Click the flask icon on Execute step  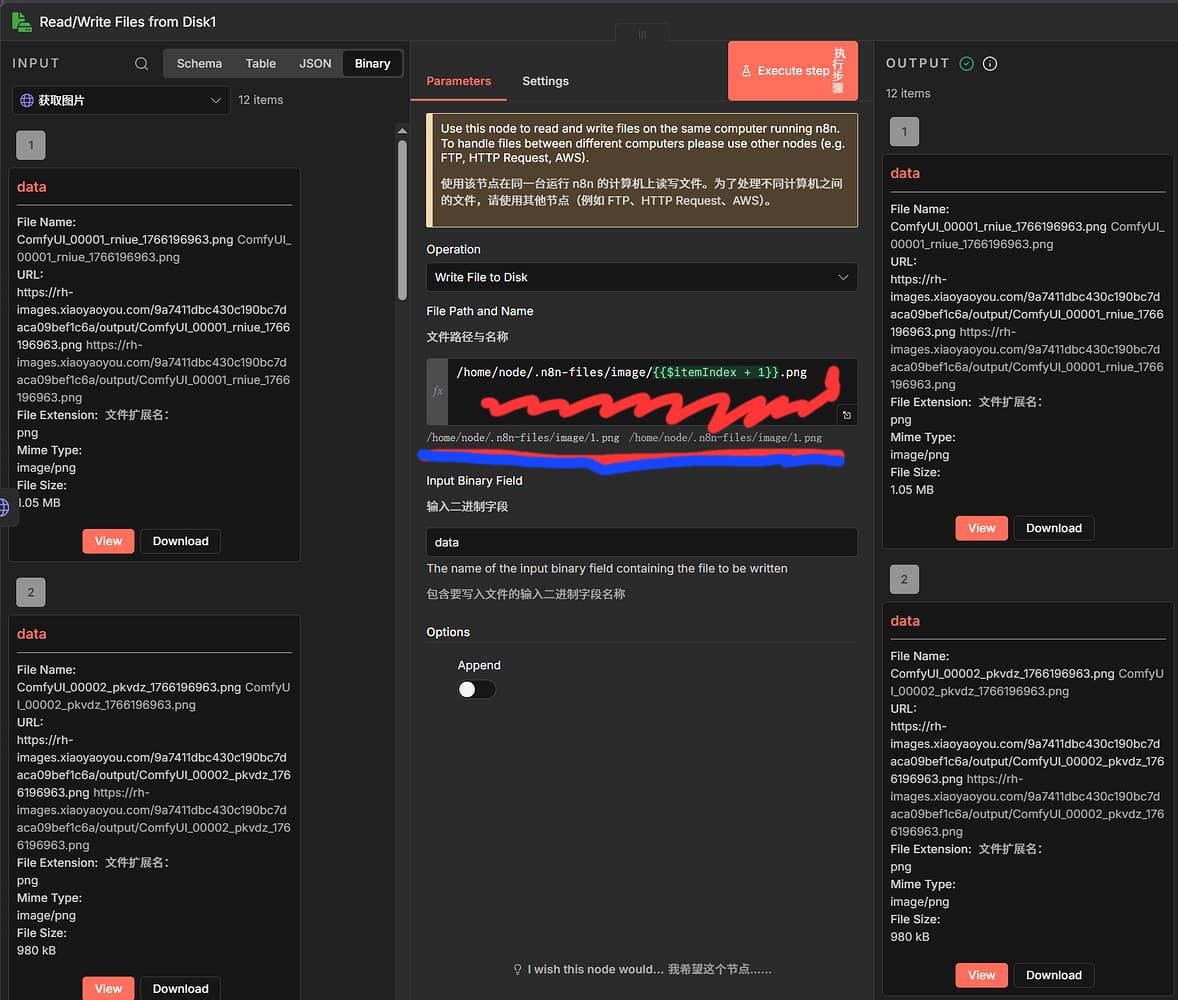pyautogui.click(x=746, y=71)
